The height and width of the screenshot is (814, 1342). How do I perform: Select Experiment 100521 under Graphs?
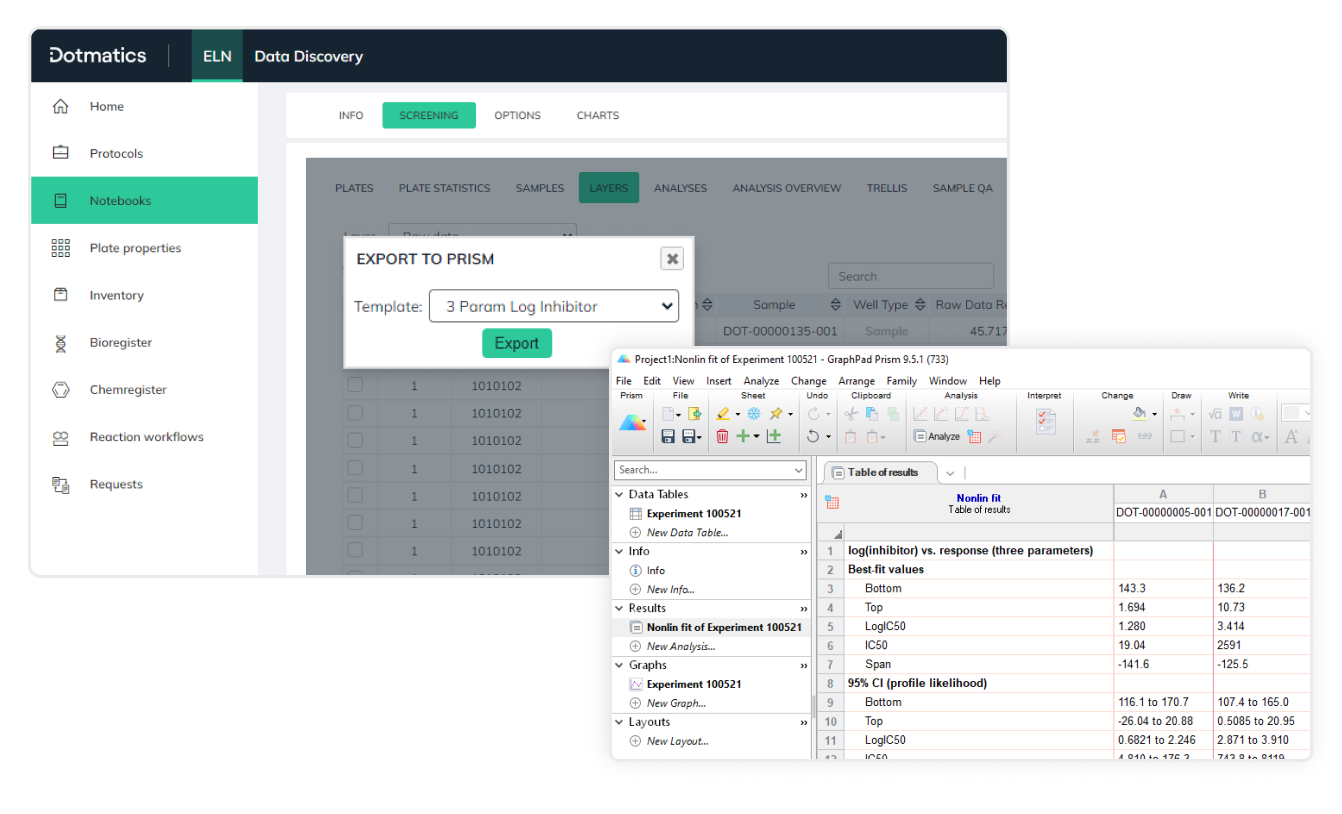coord(694,684)
